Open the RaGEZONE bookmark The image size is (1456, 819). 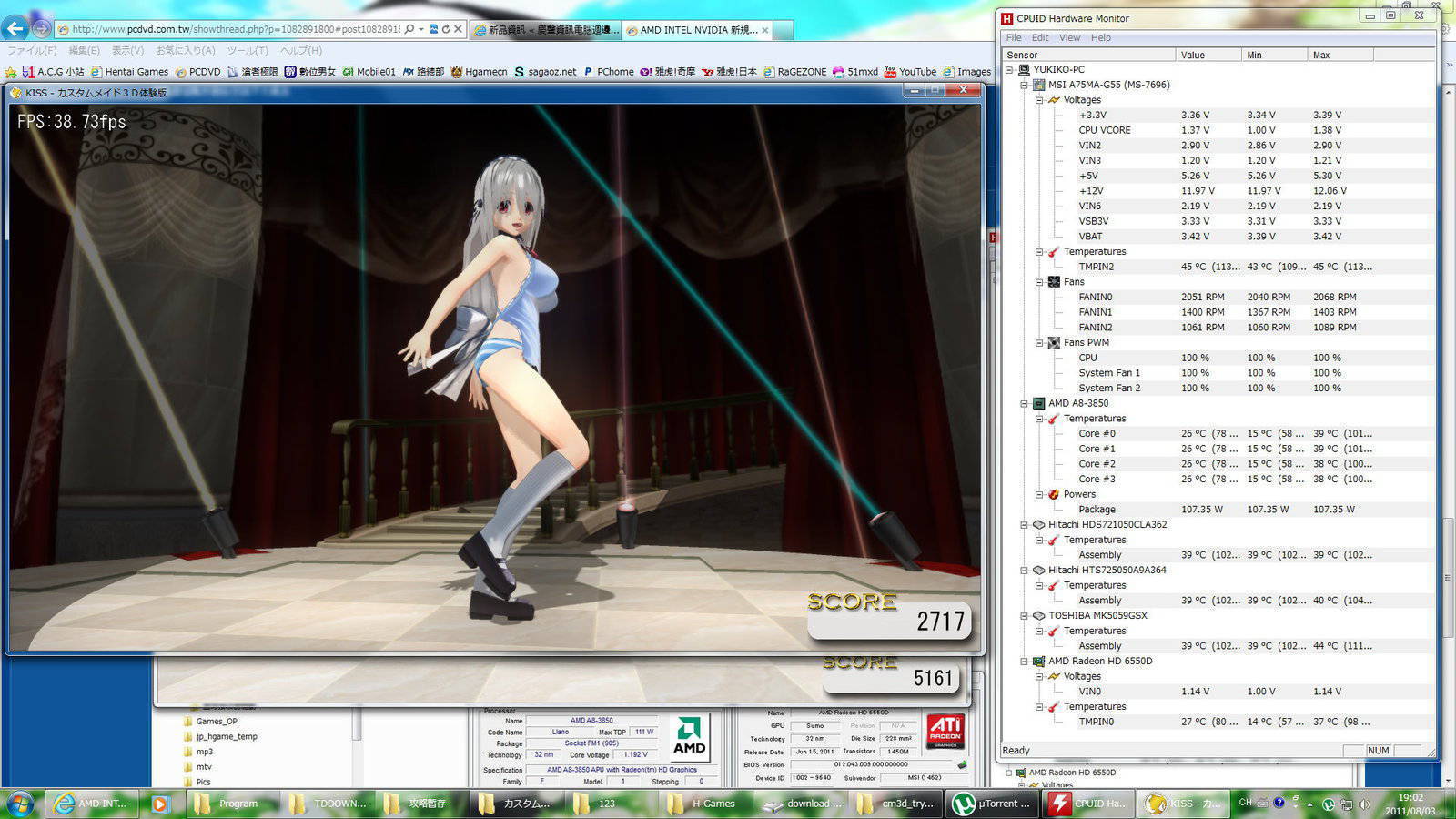[x=794, y=72]
